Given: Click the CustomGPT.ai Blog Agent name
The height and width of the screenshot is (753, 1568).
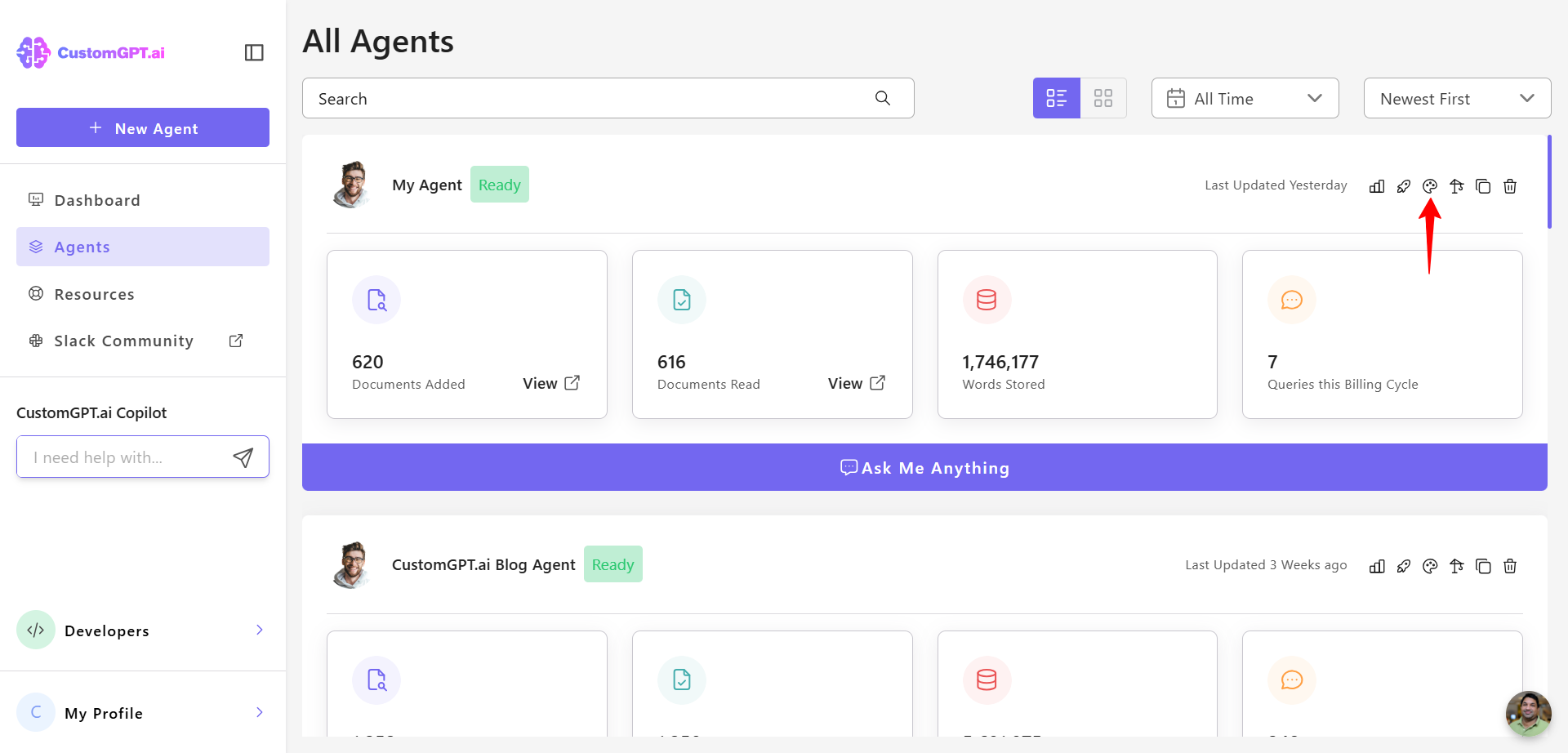Looking at the screenshot, I should click(x=483, y=564).
